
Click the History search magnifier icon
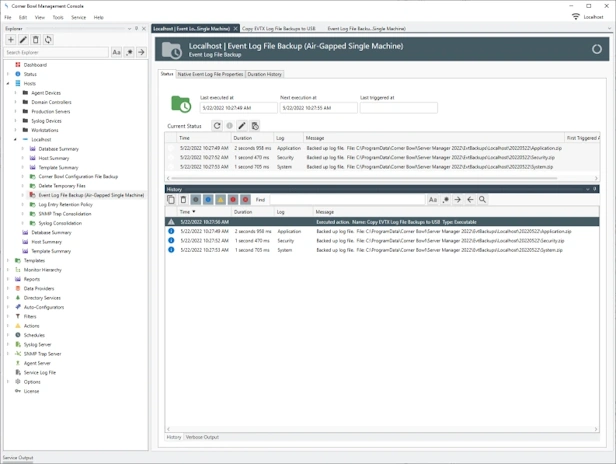(482, 200)
